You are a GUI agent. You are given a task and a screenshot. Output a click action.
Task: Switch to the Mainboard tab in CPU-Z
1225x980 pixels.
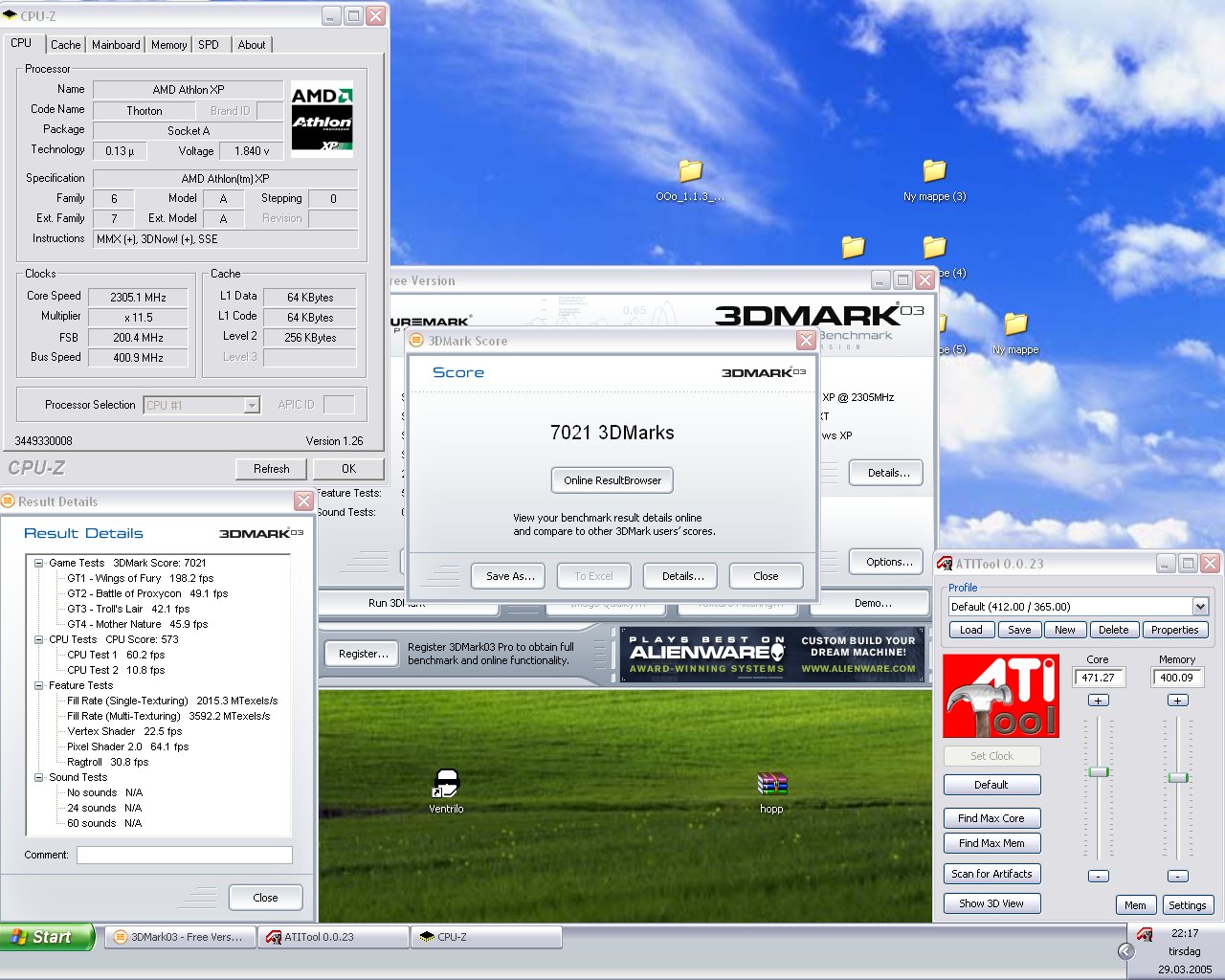[116, 45]
